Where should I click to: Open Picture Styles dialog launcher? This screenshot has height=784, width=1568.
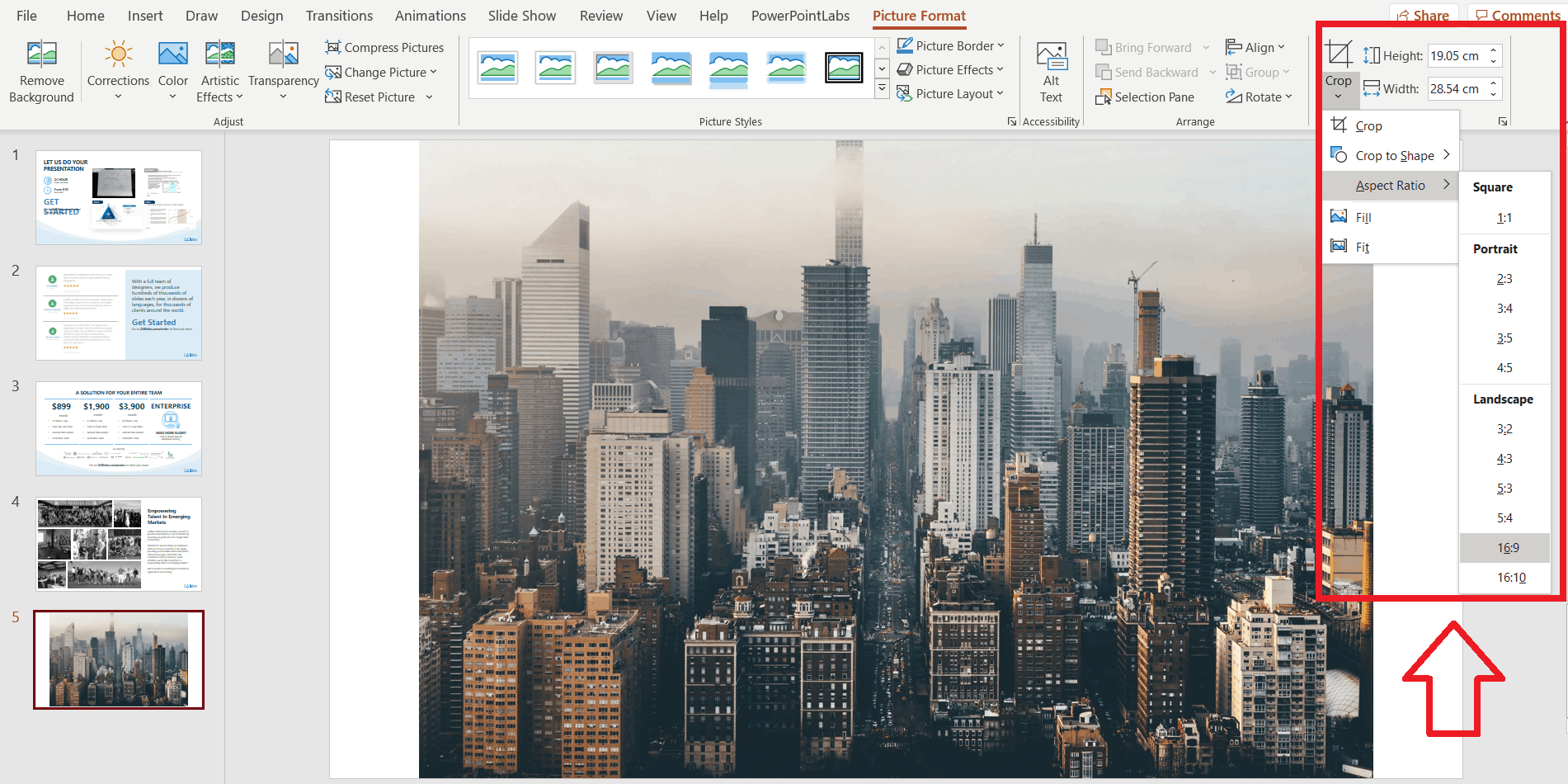click(x=1012, y=121)
